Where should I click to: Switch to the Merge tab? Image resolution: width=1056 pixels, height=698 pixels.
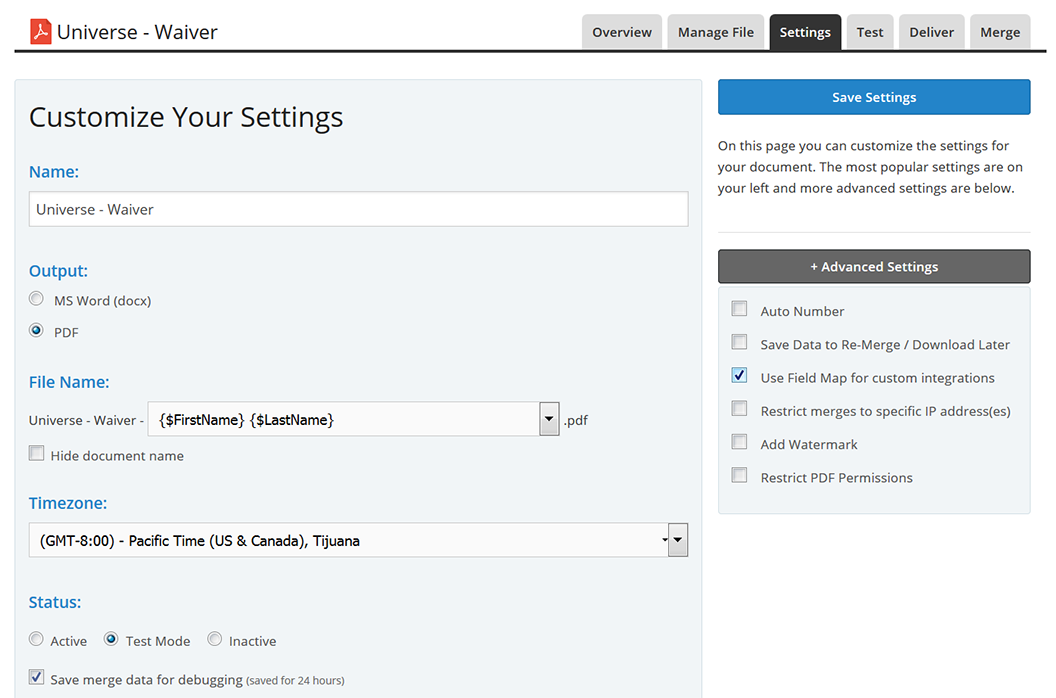999,32
